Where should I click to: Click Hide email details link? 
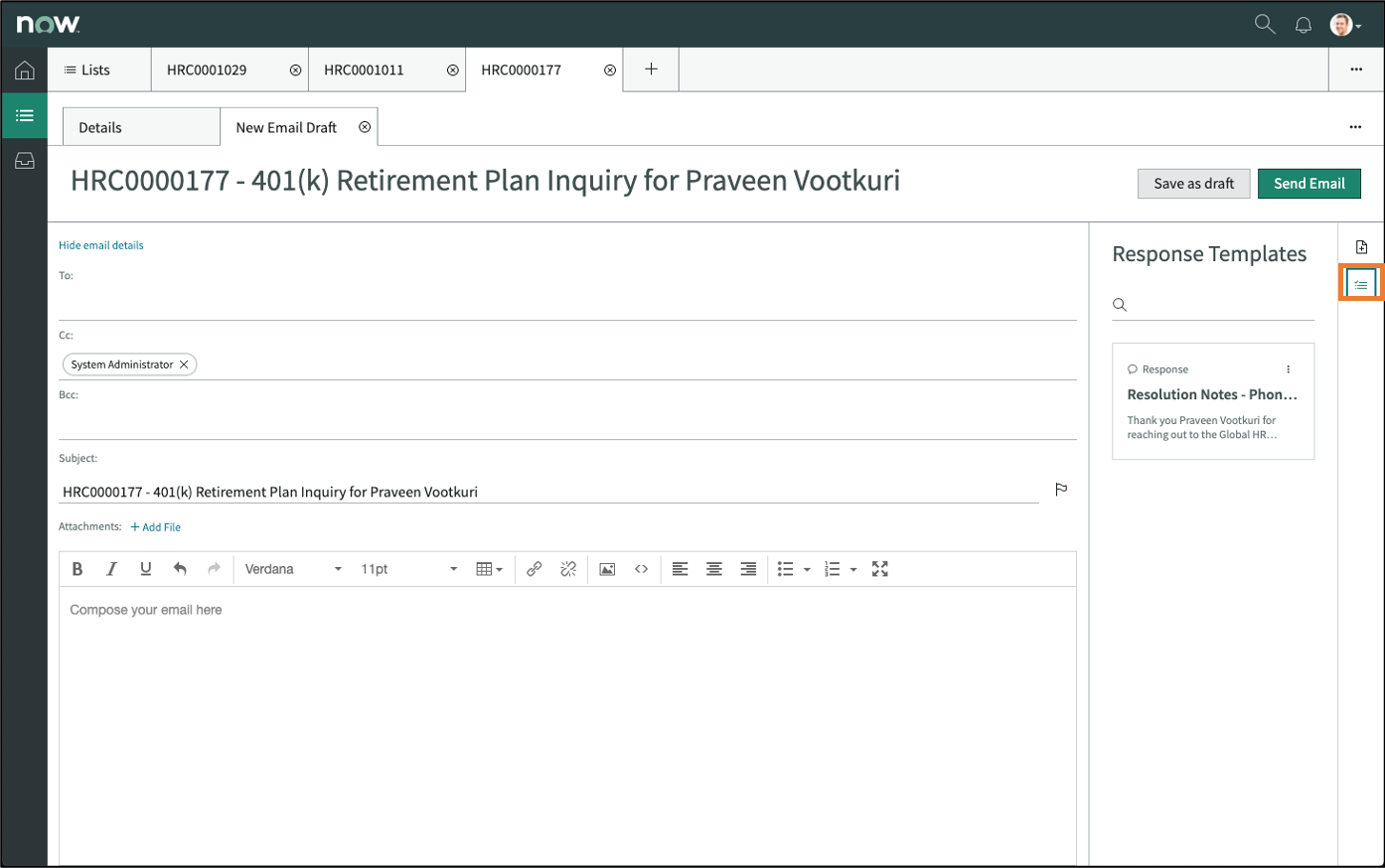point(101,245)
